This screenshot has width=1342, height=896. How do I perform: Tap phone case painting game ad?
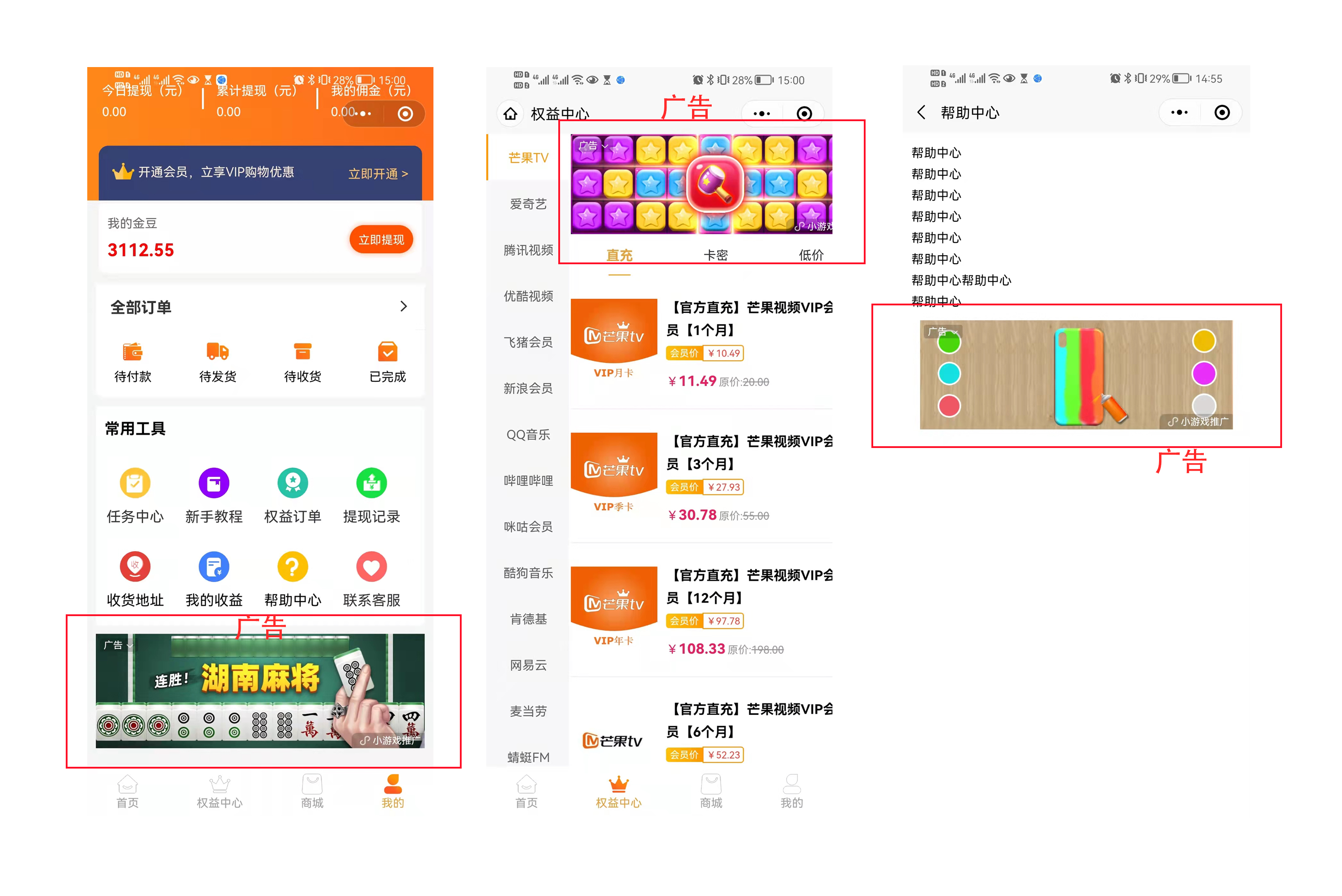1076,374
